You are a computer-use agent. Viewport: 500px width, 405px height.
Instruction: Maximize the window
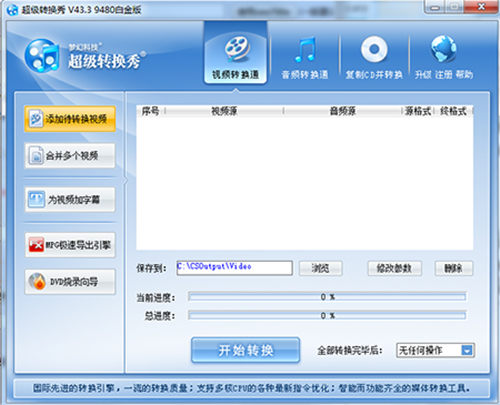click(454, 7)
